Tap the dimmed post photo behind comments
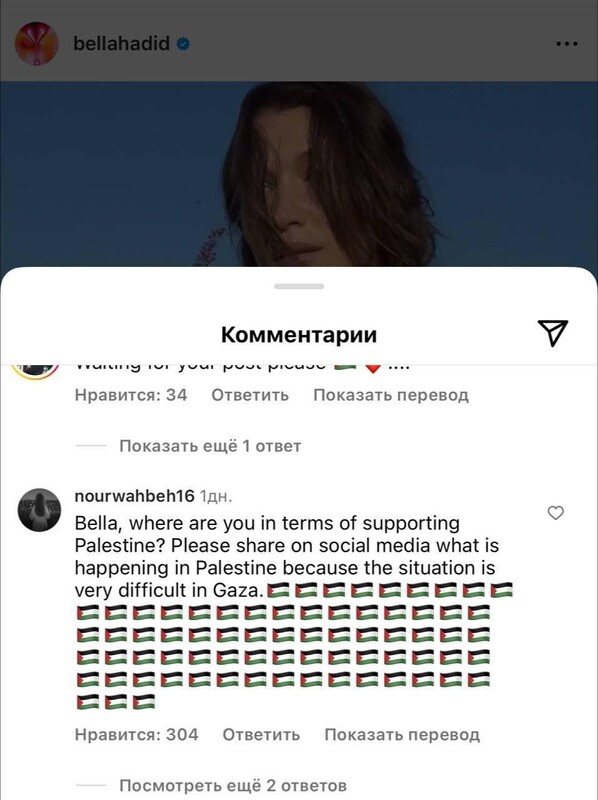The height and width of the screenshot is (800, 598). point(299,173)
